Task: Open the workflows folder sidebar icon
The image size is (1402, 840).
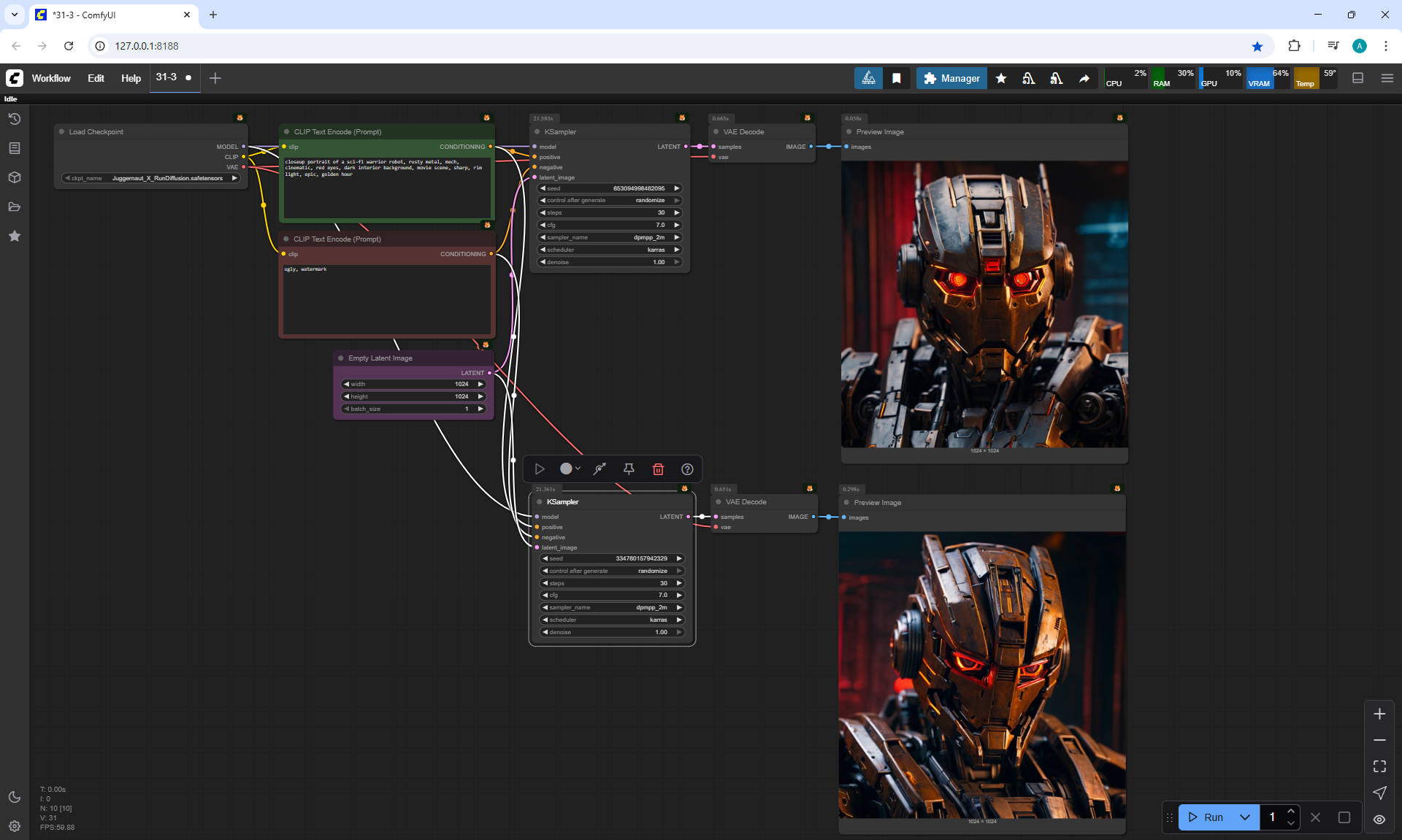Action: [15, 207]
